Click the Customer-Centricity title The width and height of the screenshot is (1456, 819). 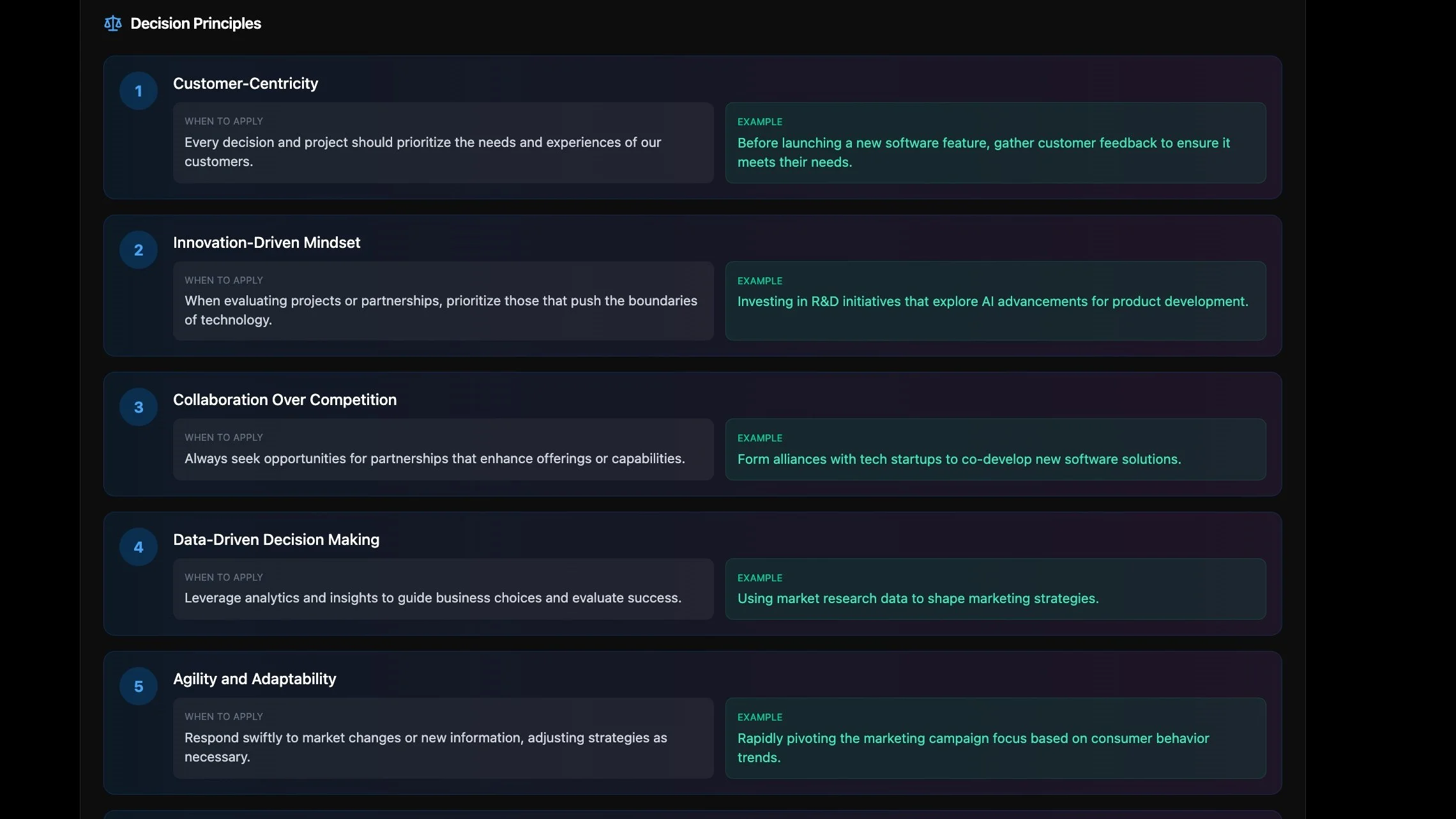click(x=245, y=84)
